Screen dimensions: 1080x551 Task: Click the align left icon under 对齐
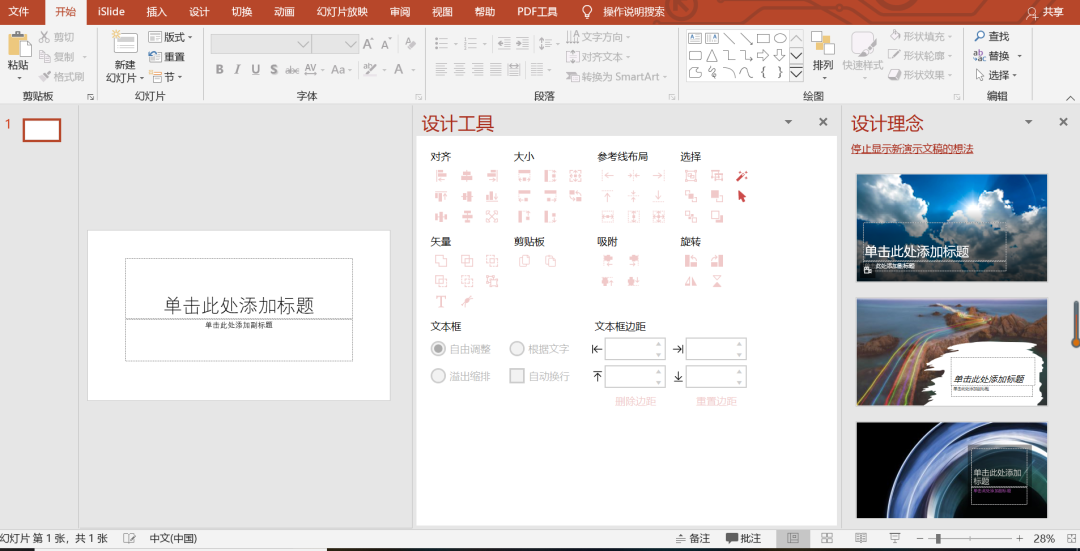pos(441,176)
